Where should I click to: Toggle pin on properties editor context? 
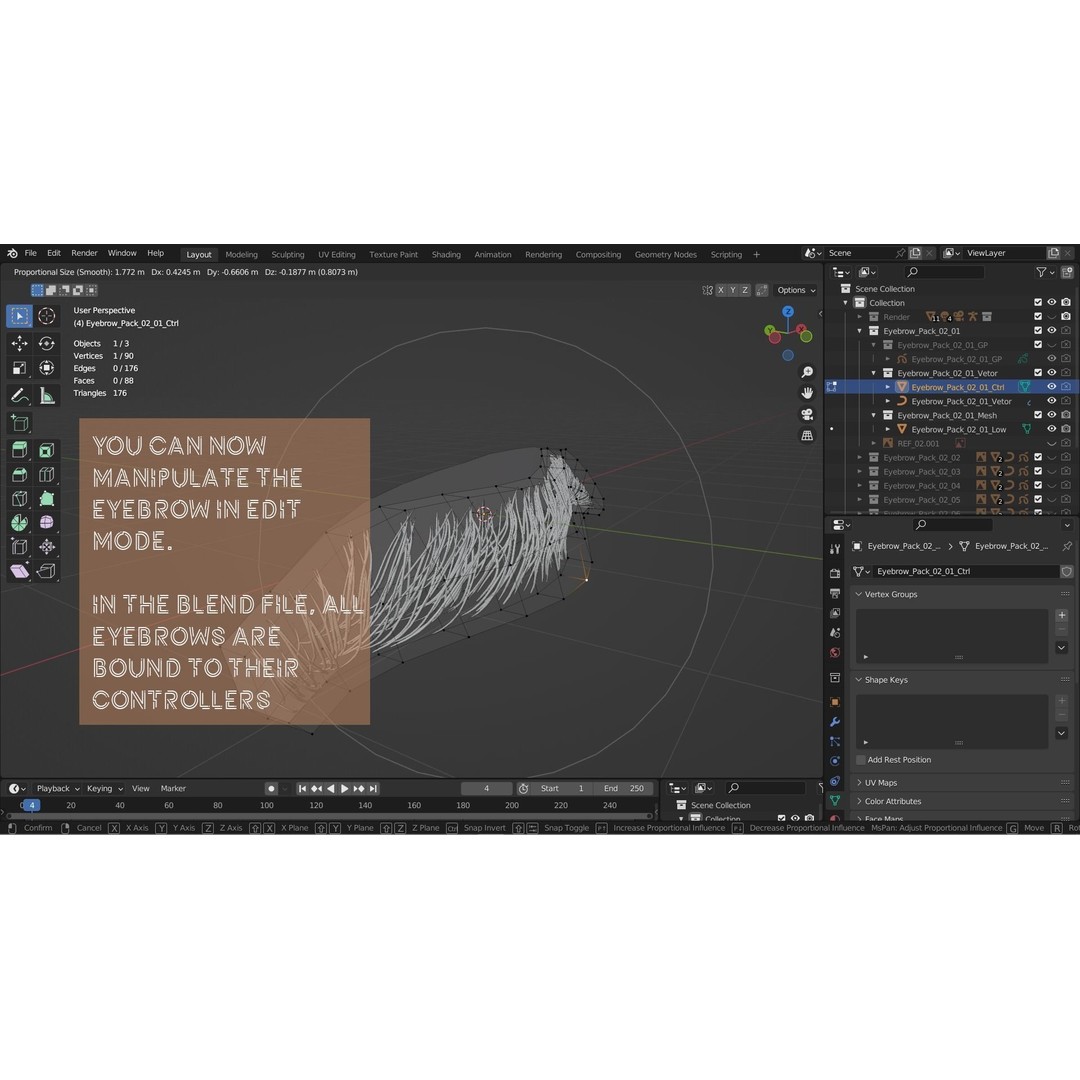(x=1067, y=546)
